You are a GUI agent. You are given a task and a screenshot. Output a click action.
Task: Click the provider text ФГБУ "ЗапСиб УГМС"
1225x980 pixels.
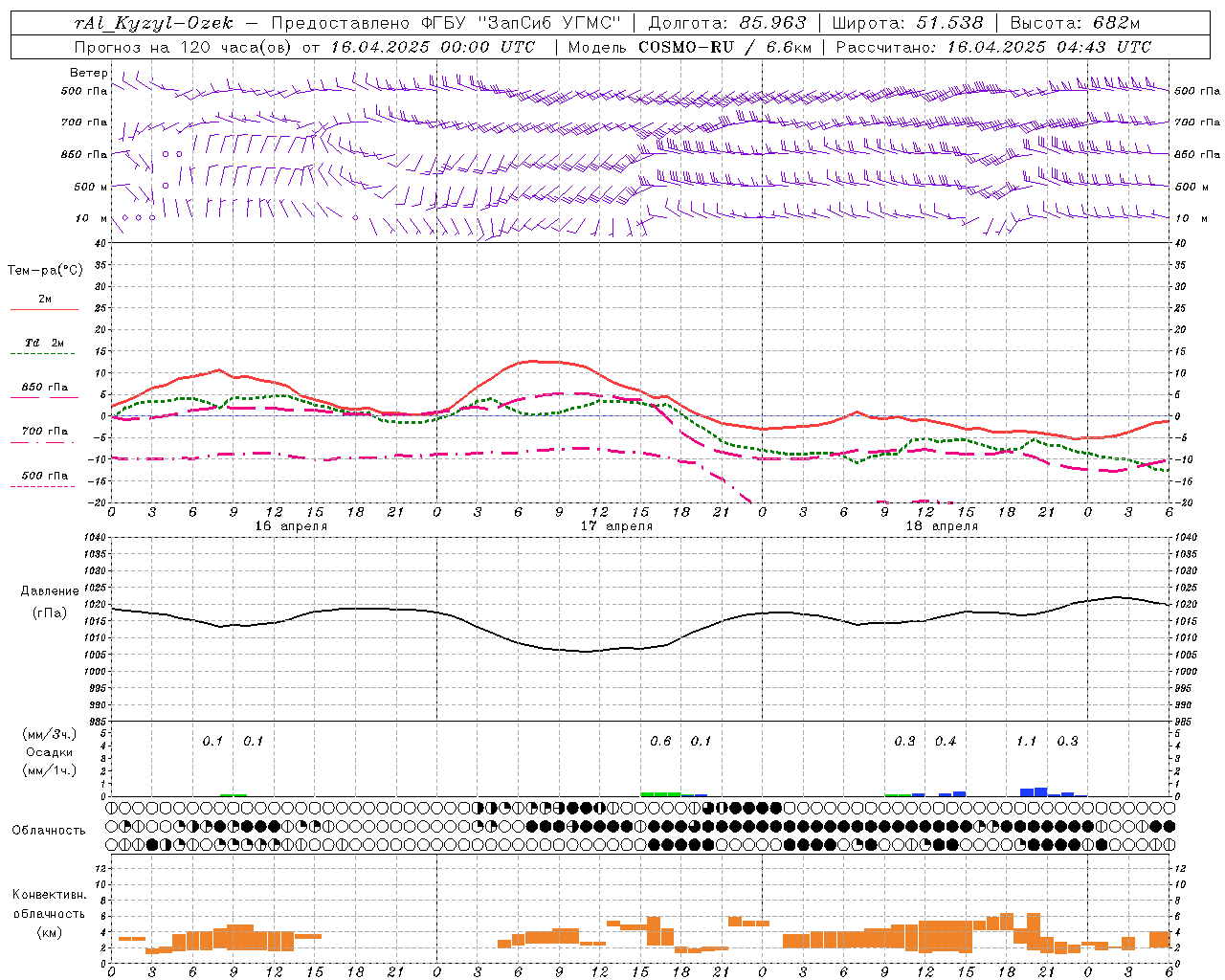522,23
